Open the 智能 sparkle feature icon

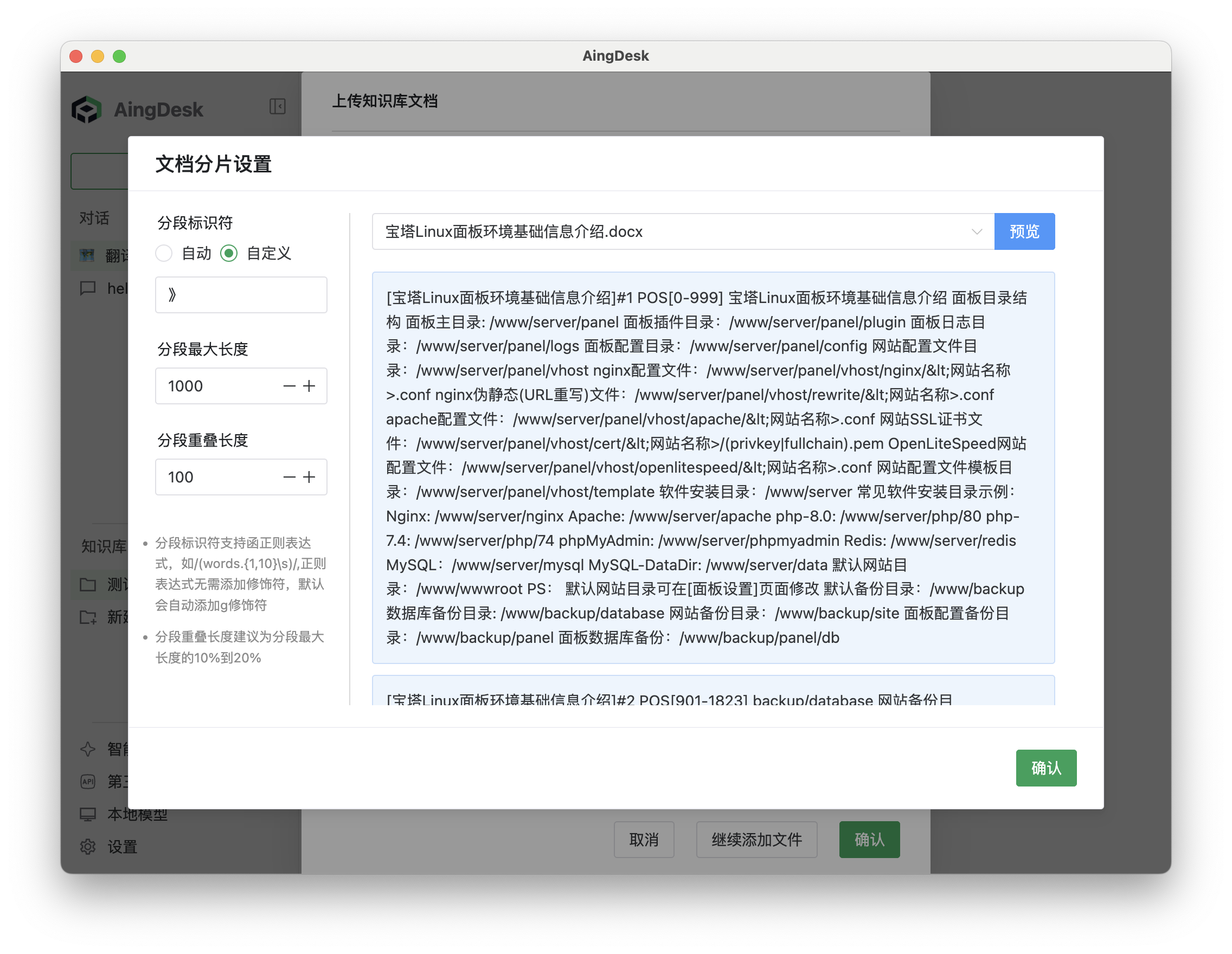[x=88, y=750]
